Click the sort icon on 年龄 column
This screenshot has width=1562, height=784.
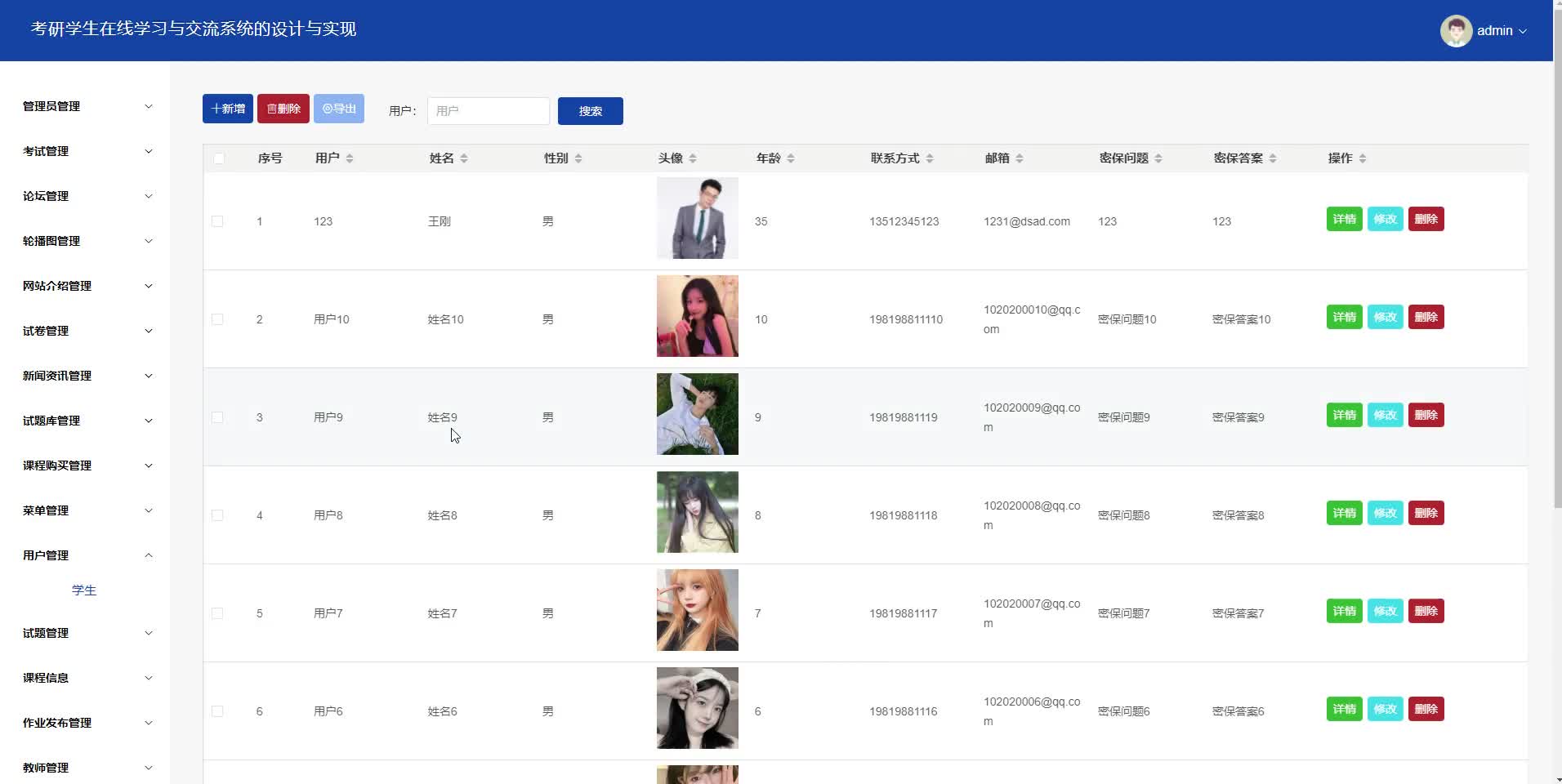tap(789, 158)
